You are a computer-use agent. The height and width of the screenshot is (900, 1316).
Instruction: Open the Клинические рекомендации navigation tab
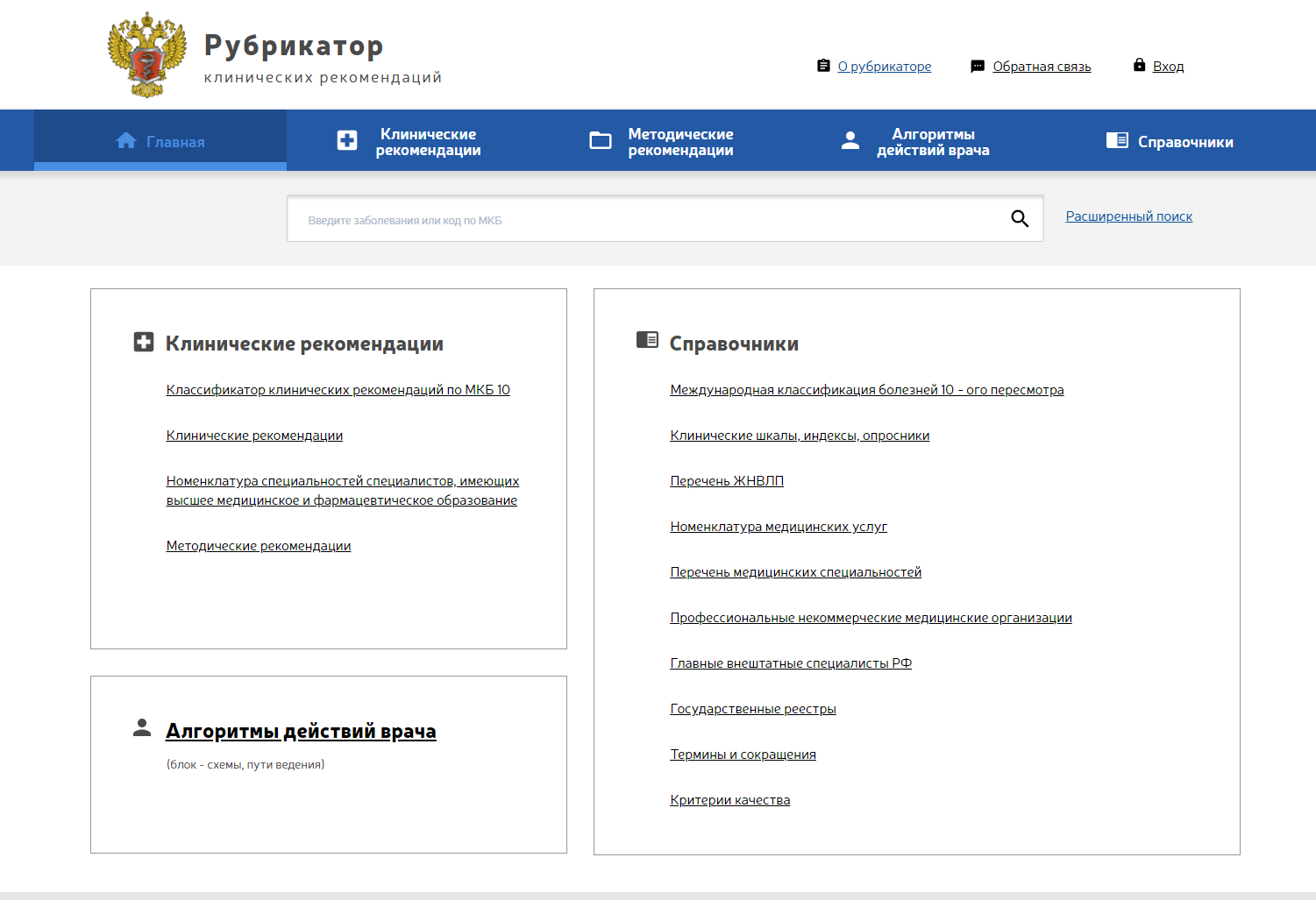[428, 142]
